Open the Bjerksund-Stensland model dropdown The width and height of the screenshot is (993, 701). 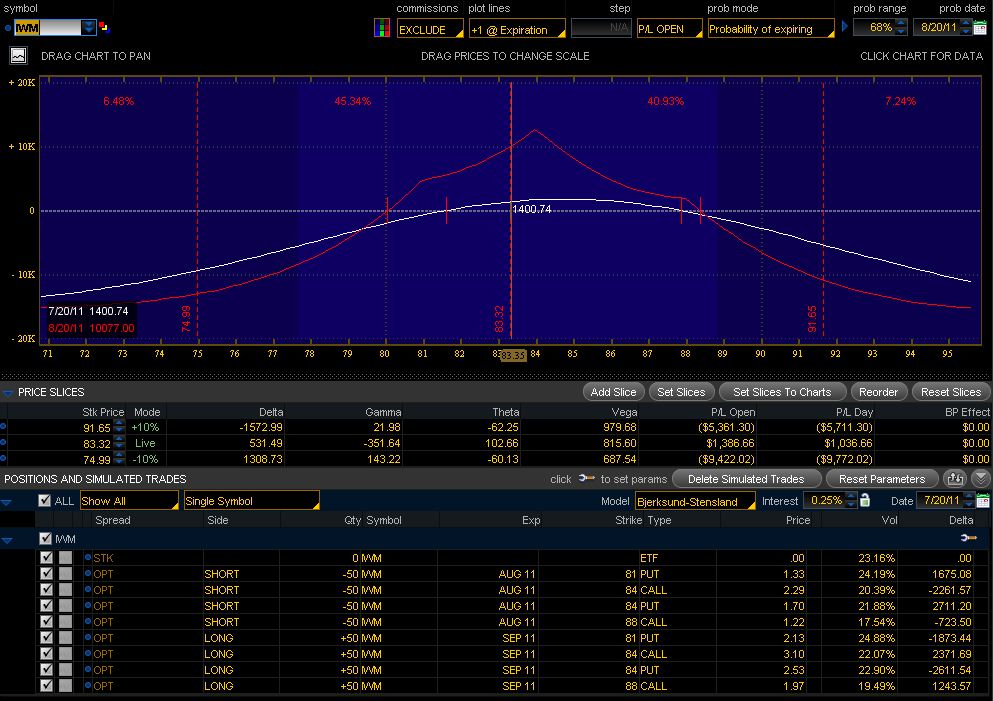pos(695,502)
